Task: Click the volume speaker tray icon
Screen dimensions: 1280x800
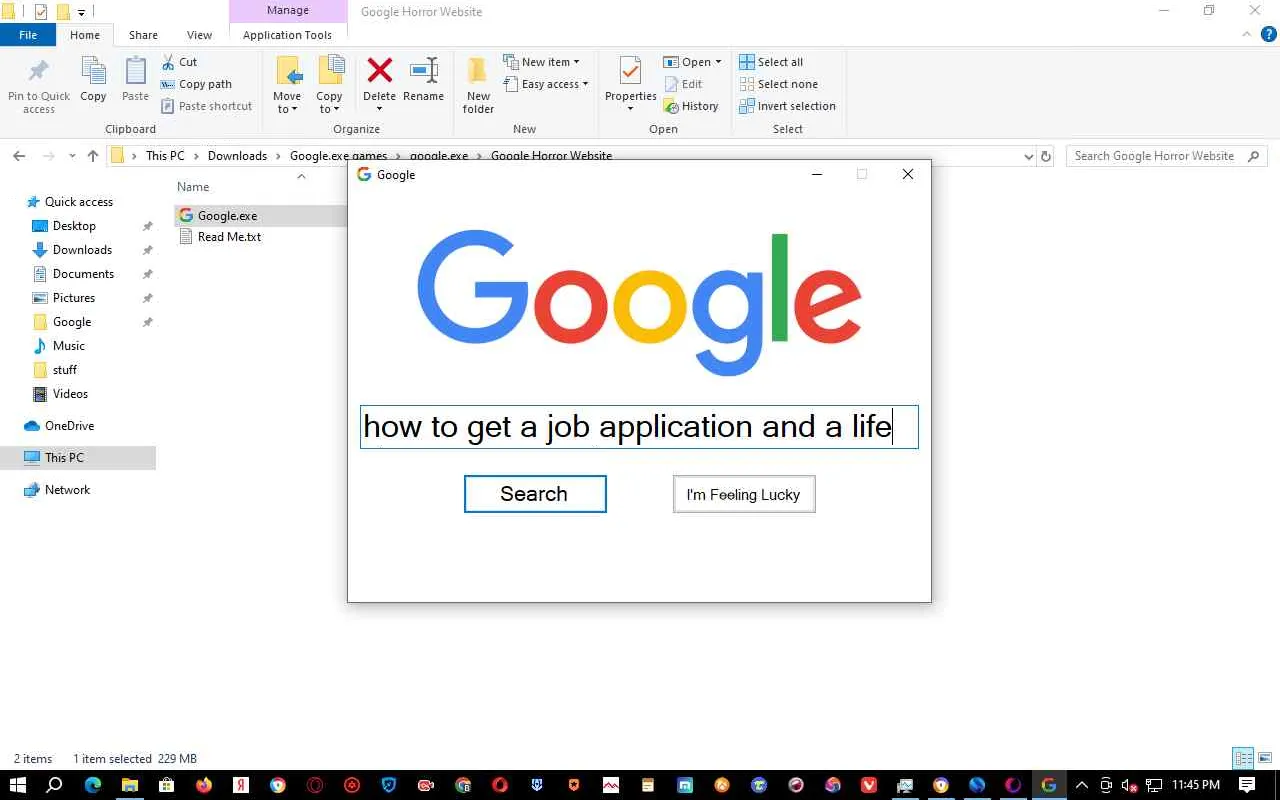Action: [1130, 785]
